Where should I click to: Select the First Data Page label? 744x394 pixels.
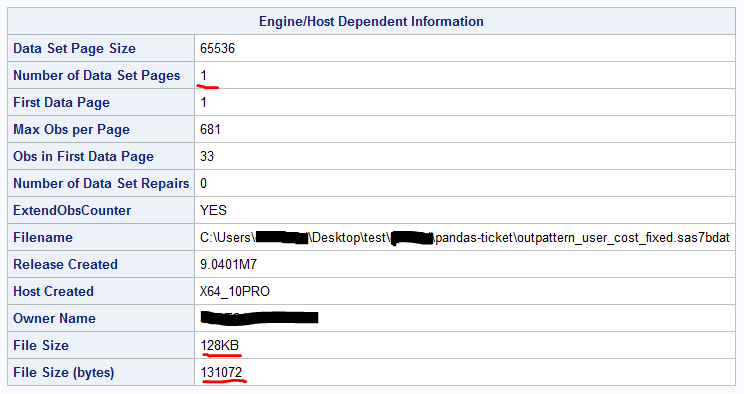(62, 103)
